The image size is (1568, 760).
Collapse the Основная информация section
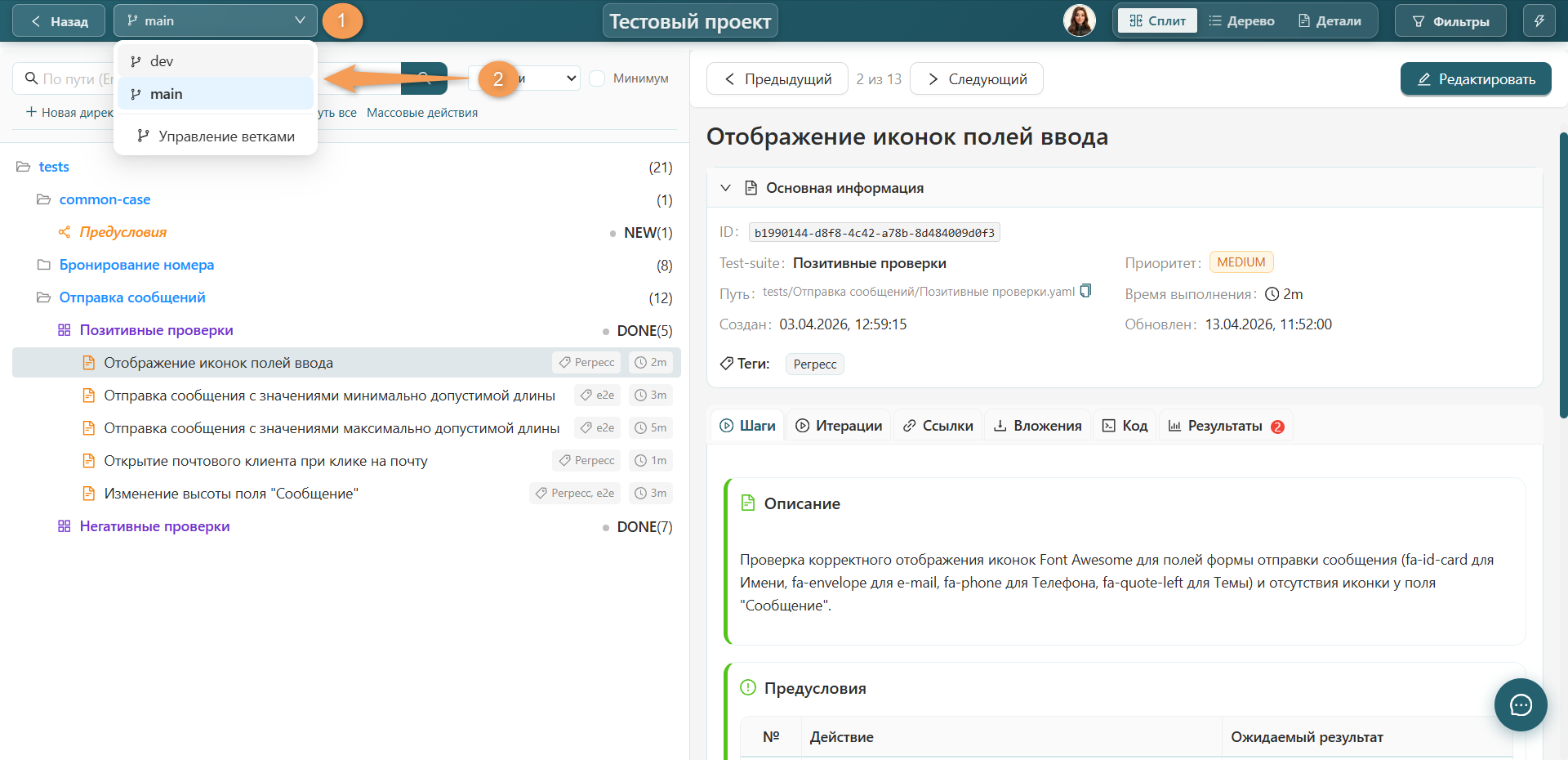(x=725, y=188)
